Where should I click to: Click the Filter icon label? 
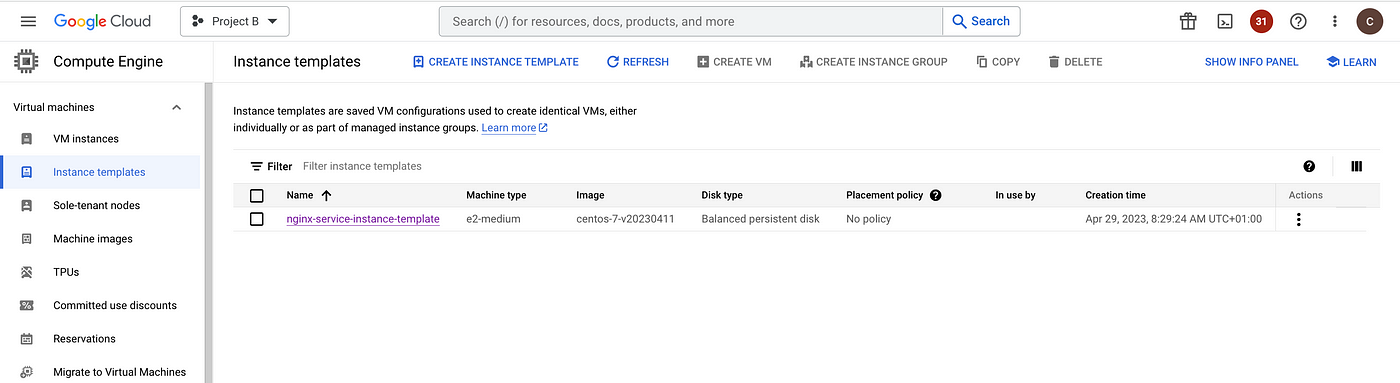pos(271,166)
